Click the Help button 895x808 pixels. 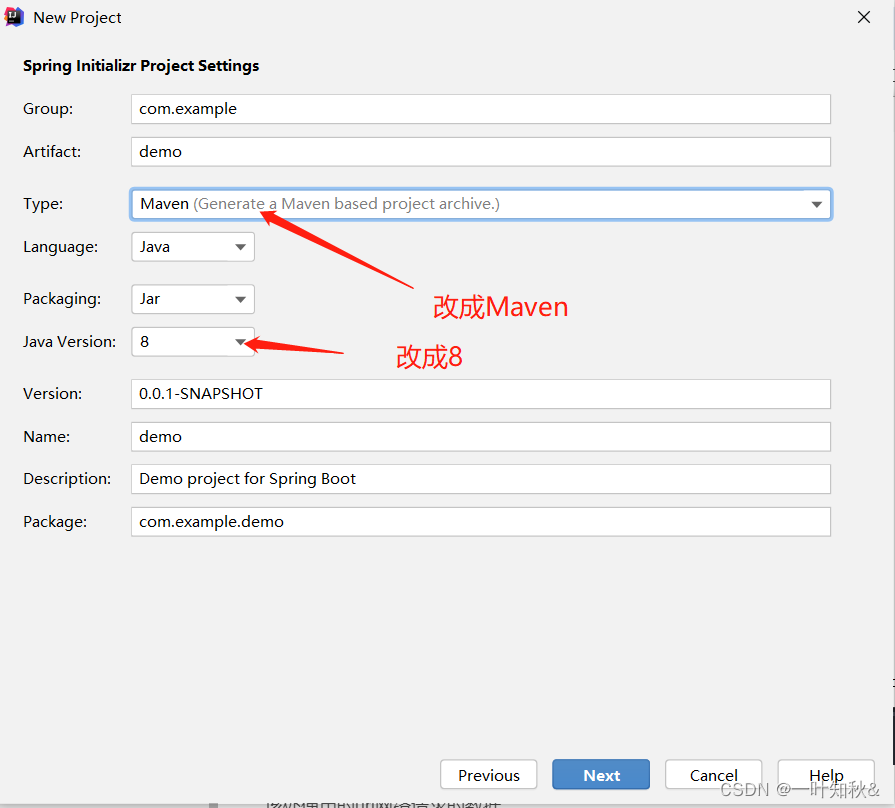coord(826,775)
